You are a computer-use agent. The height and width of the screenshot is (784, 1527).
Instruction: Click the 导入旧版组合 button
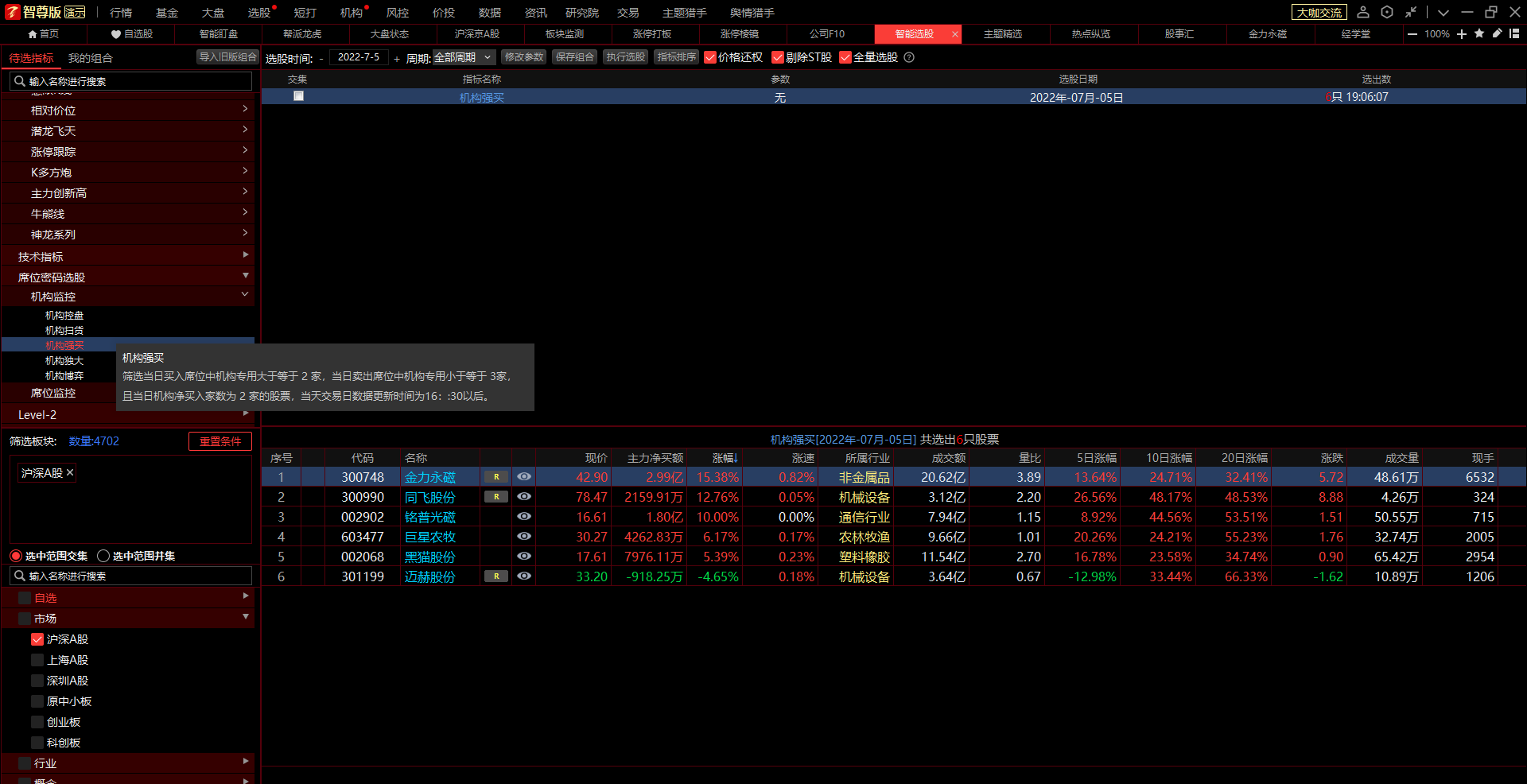[x=228, y=57]
